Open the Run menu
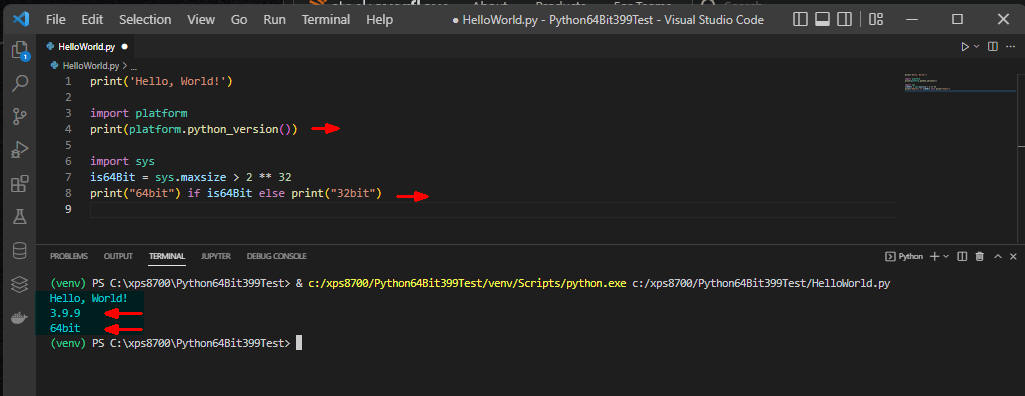Image resolution: width=1025 pixels, height=396 pixels. (275, 20)
